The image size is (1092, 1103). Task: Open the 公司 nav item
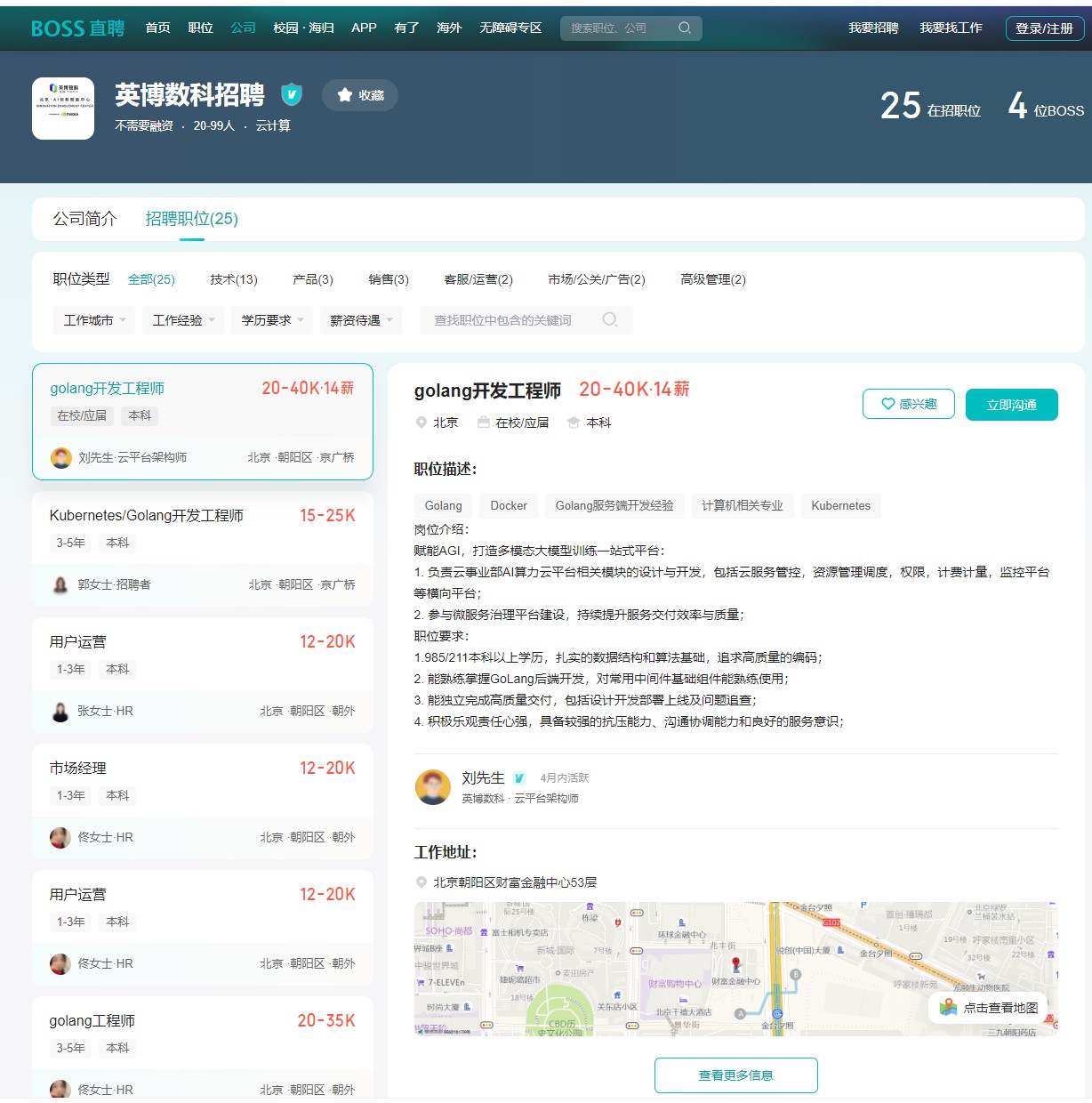(x=243, y=28)
